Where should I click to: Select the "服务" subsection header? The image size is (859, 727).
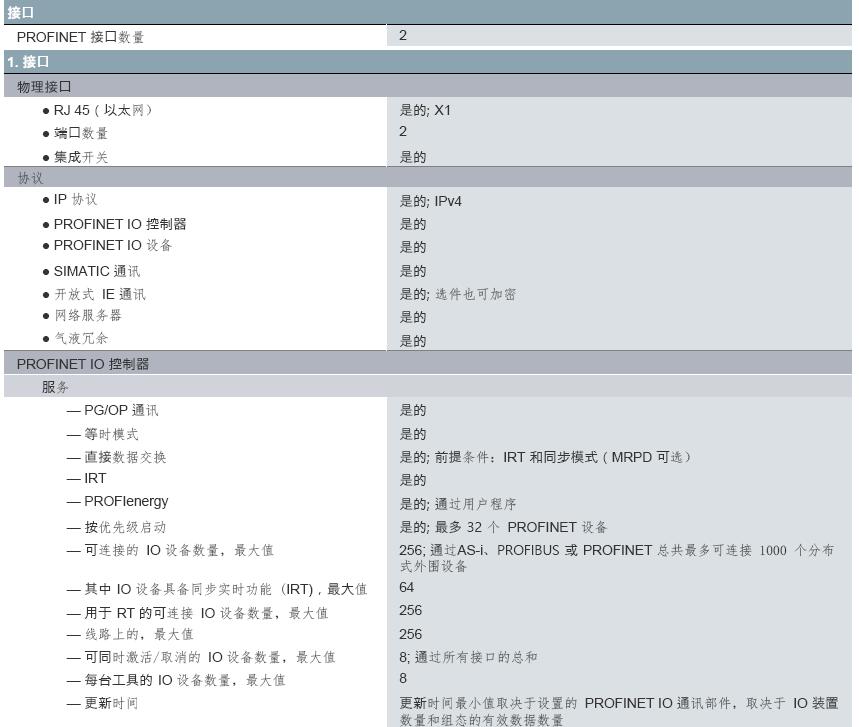click(428, 387)
